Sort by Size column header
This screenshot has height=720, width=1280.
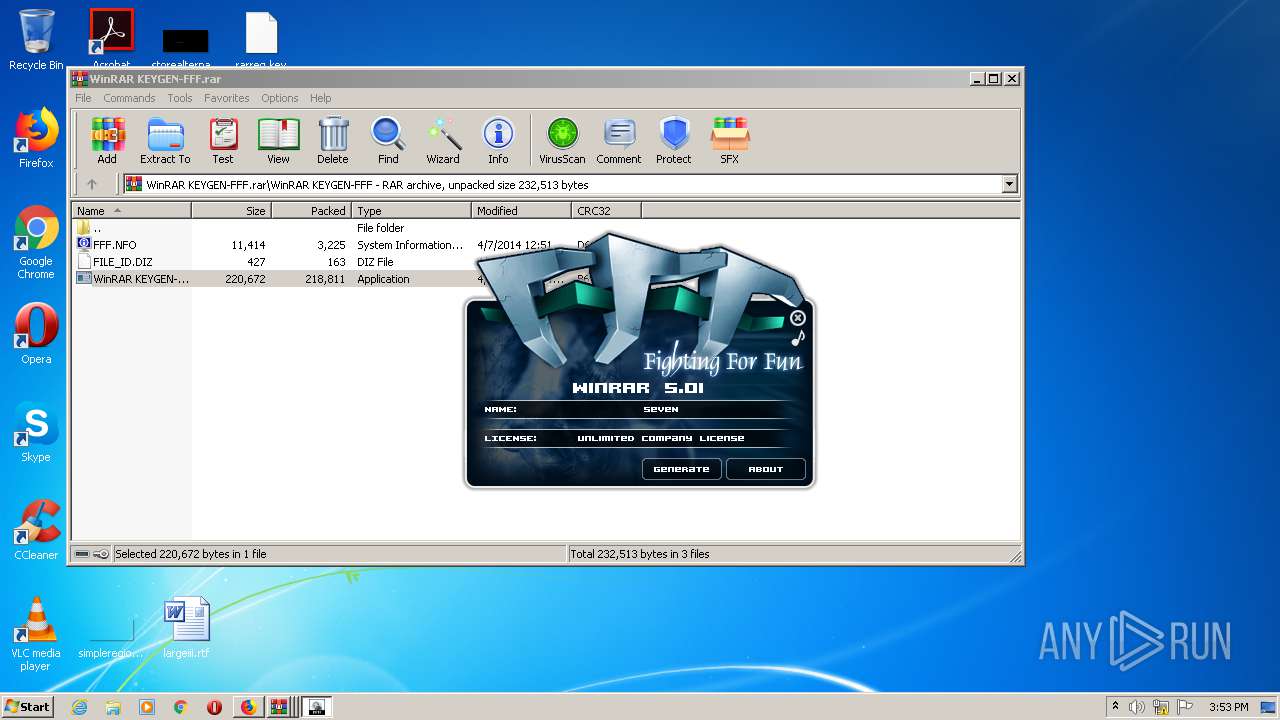(231, 210)
